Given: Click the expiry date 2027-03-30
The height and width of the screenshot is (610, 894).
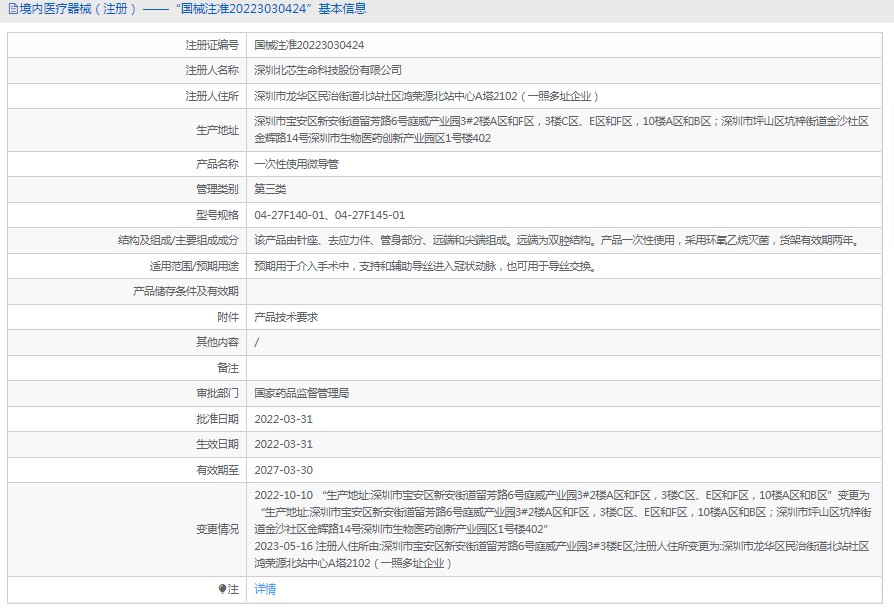Looking at the screenshot, I should [283, 469].
